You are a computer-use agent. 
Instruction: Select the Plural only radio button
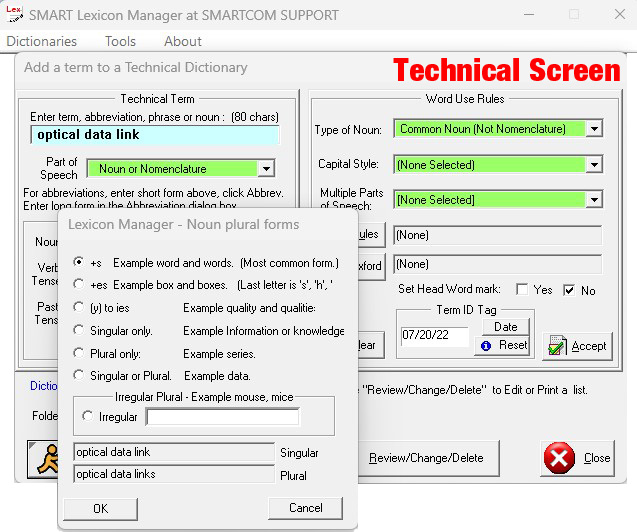click(79, 353)
